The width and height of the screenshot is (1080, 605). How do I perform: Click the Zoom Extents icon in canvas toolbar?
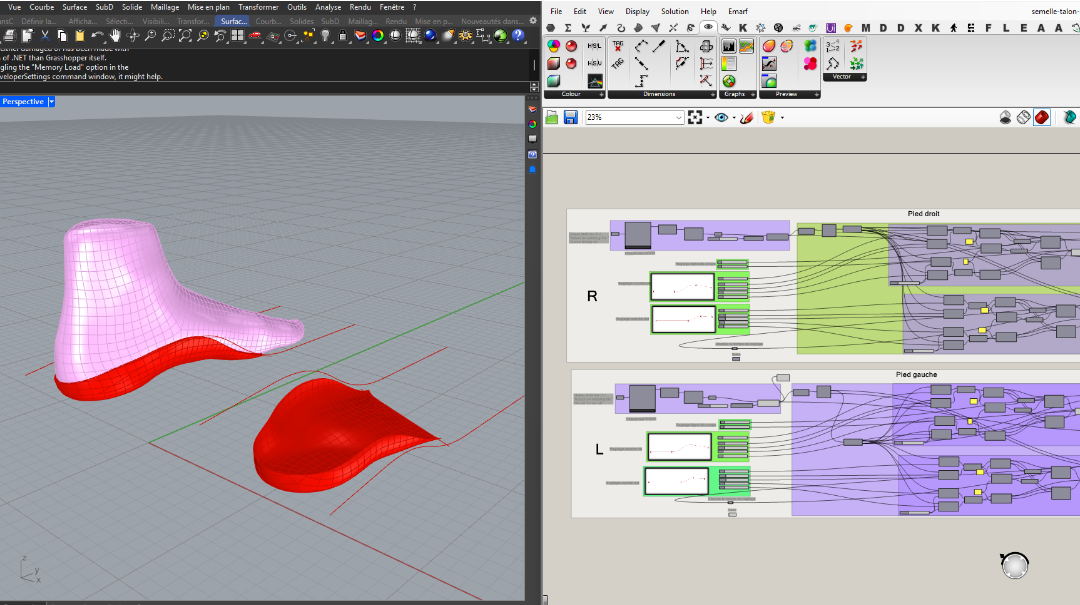coord(696,117)
